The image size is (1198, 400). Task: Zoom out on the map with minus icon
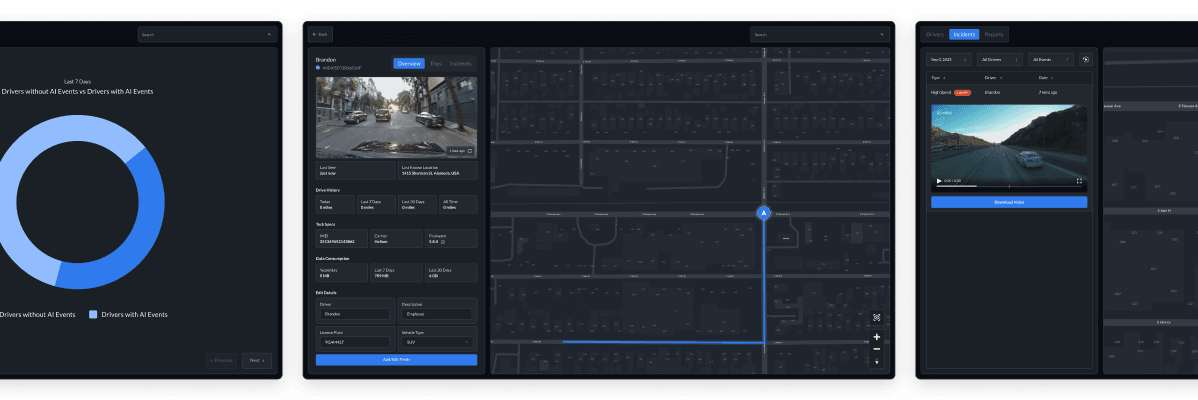pos(876,349)
